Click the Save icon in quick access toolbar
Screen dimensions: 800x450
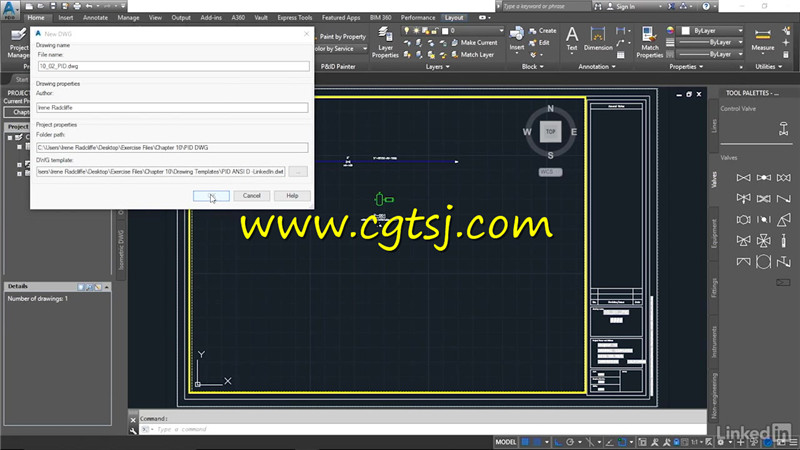53,6
